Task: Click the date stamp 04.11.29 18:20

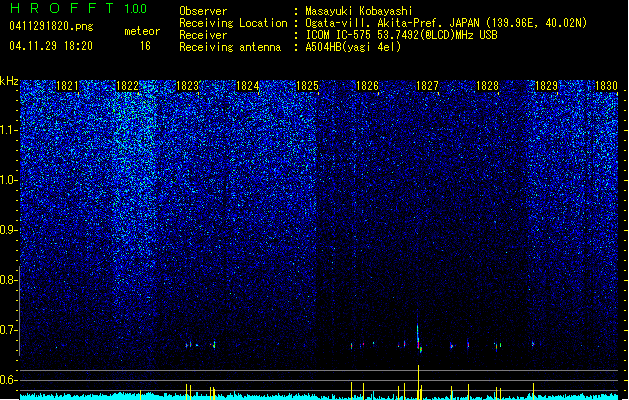Action: click(x=51, y=46)
